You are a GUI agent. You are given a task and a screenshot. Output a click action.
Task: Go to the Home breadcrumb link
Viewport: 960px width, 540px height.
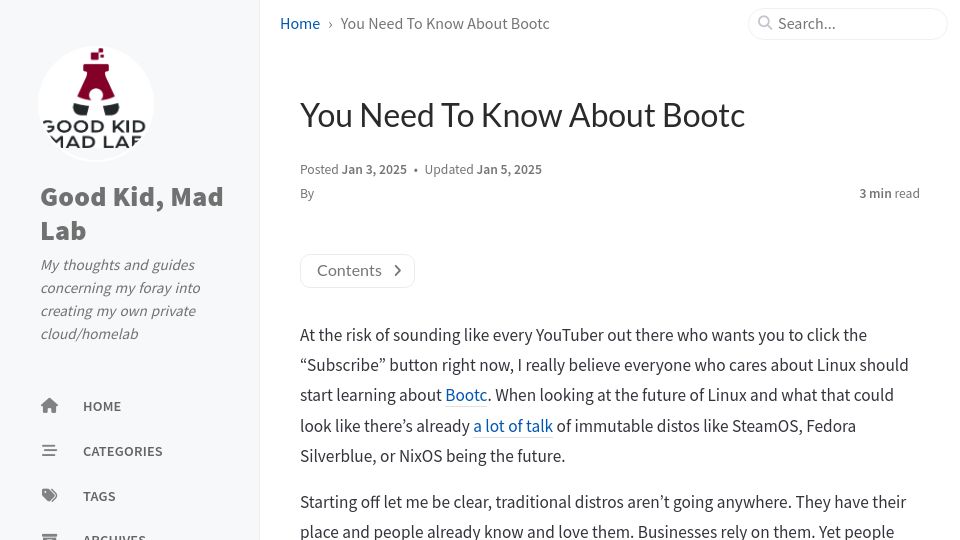[x=300, y=24]
